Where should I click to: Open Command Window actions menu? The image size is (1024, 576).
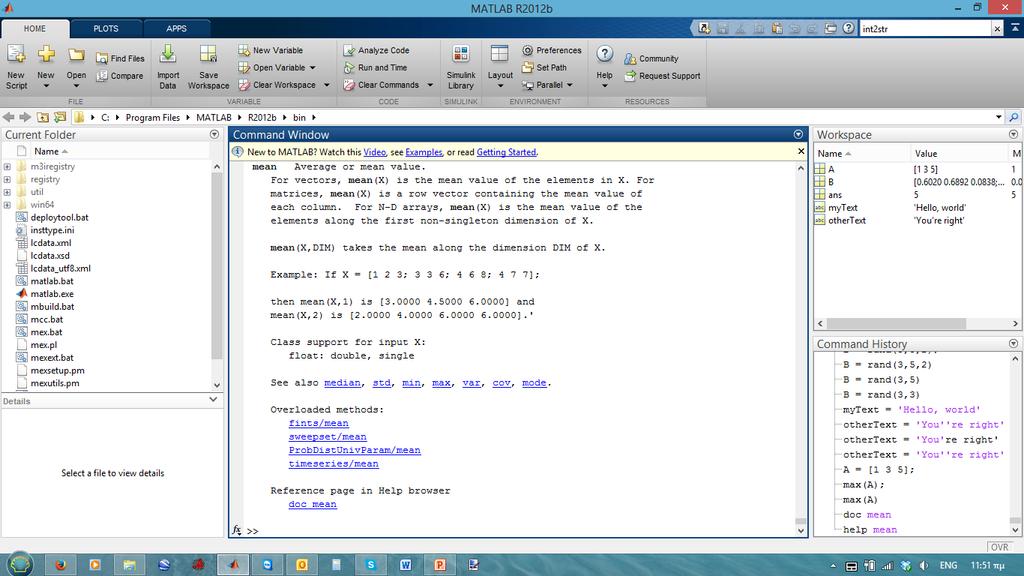[x=798, y=135]
